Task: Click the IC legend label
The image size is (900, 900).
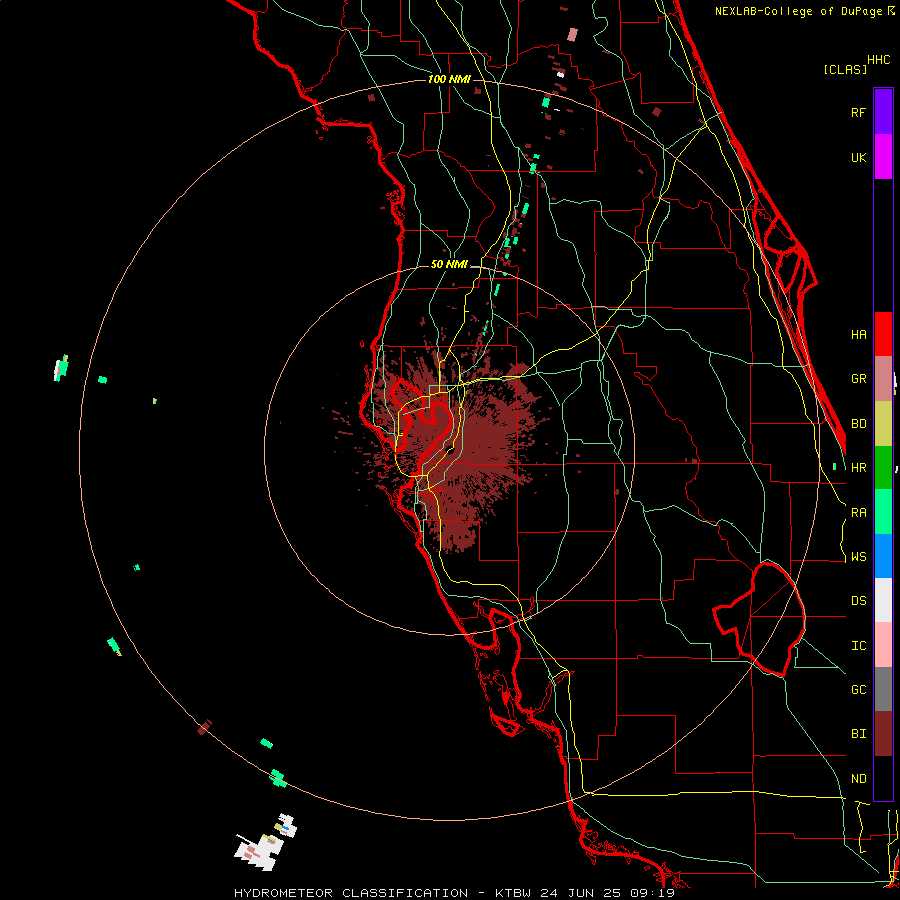Action: [859, 646]
